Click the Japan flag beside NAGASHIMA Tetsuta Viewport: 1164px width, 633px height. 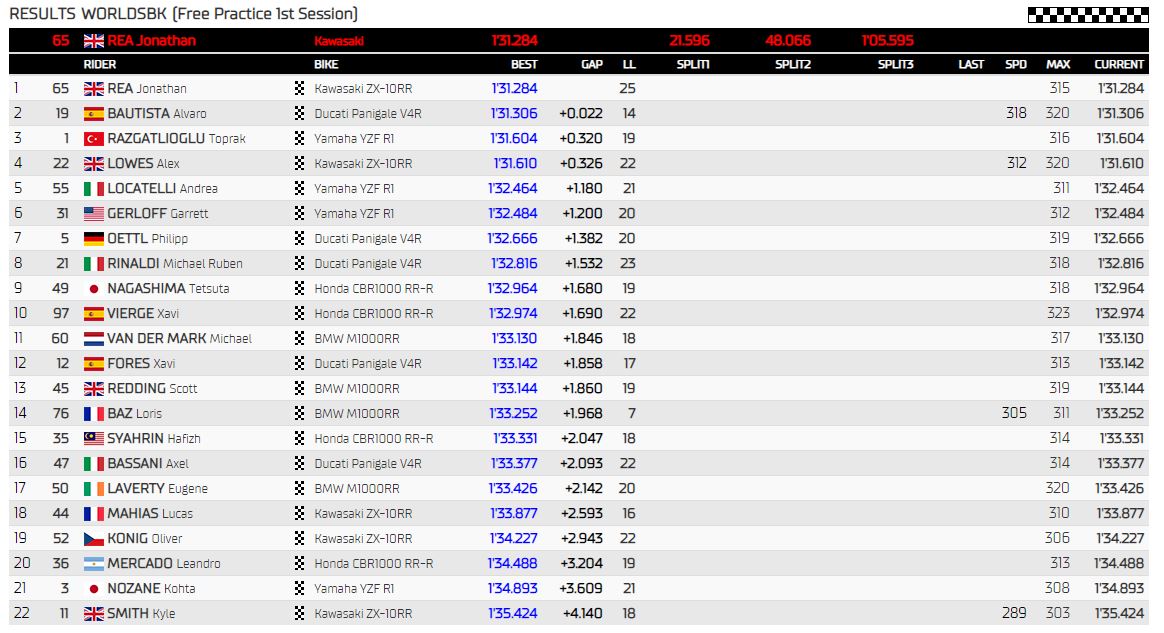(x=94, y=289)
